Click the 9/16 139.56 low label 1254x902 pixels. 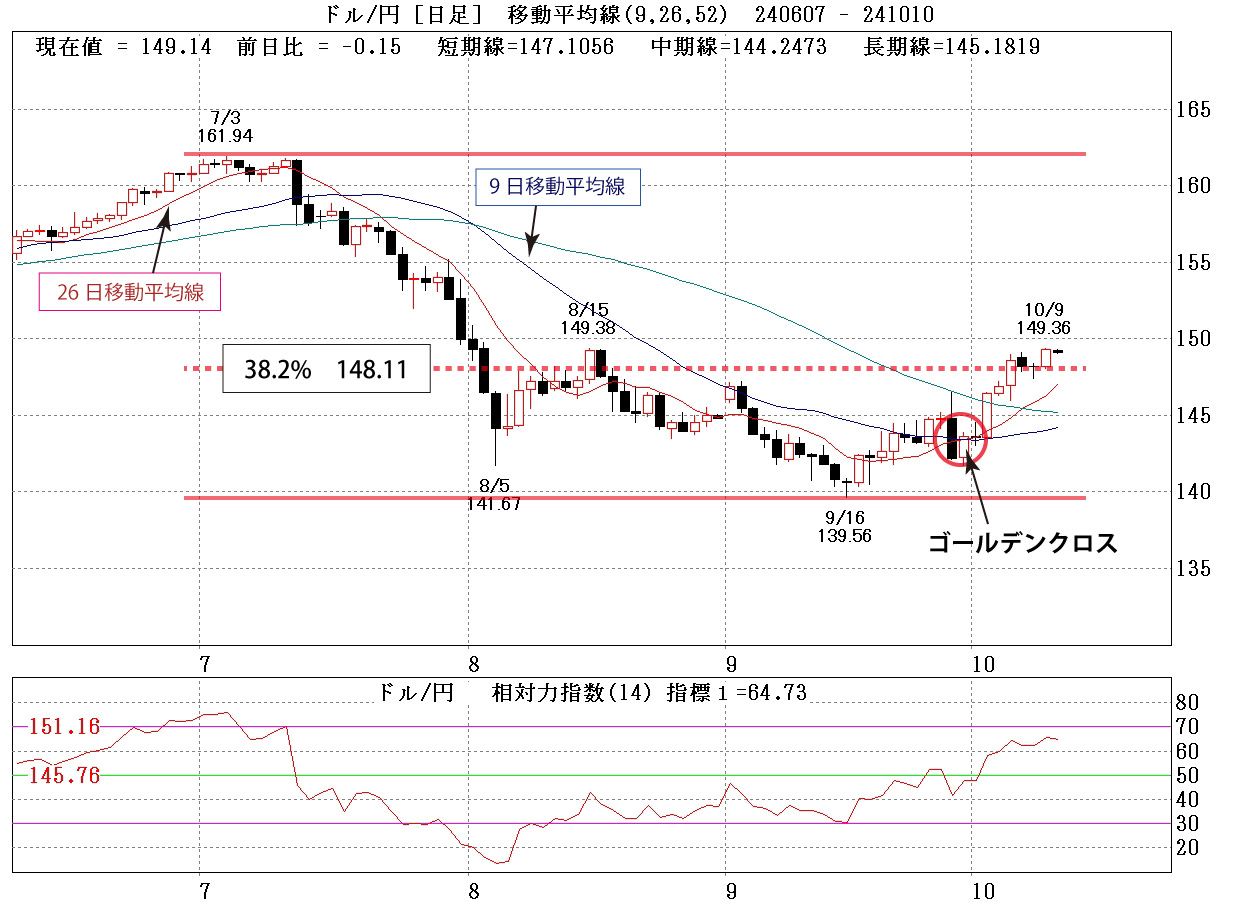pos(844,526)
